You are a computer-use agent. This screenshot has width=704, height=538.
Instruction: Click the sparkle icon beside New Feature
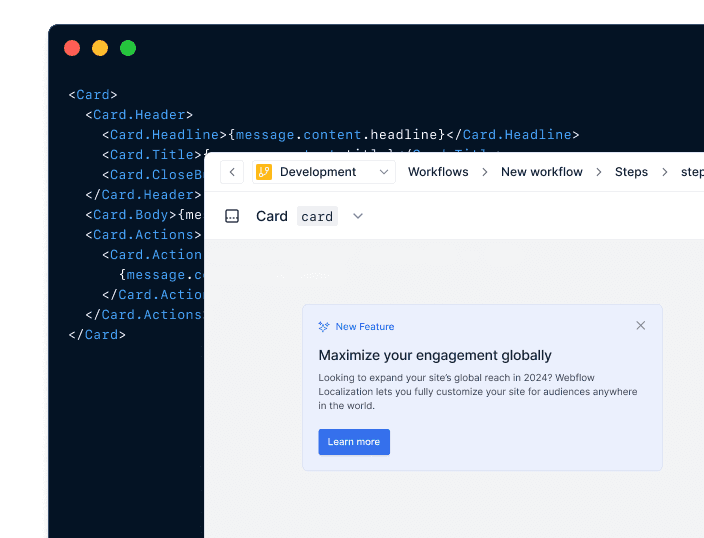[x=324, y=326]
